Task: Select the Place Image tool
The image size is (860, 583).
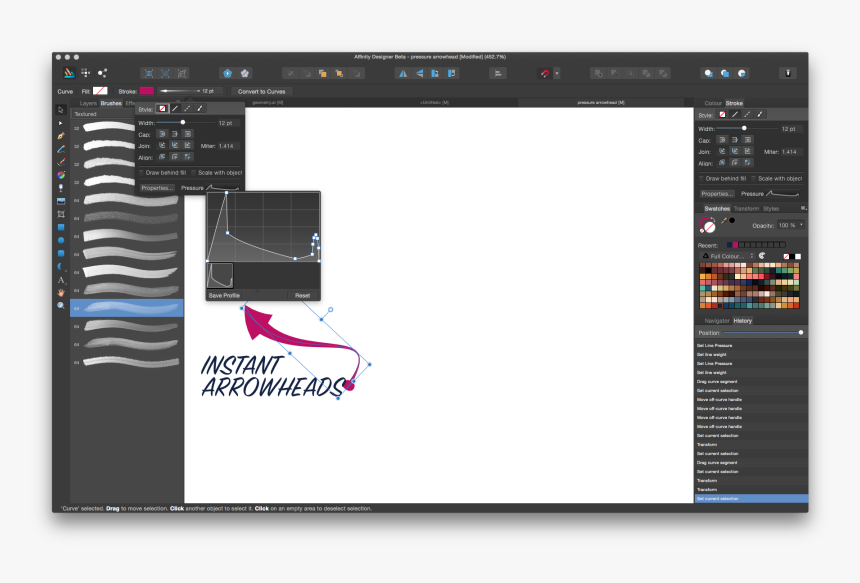Action: click(x=61, y=201)
